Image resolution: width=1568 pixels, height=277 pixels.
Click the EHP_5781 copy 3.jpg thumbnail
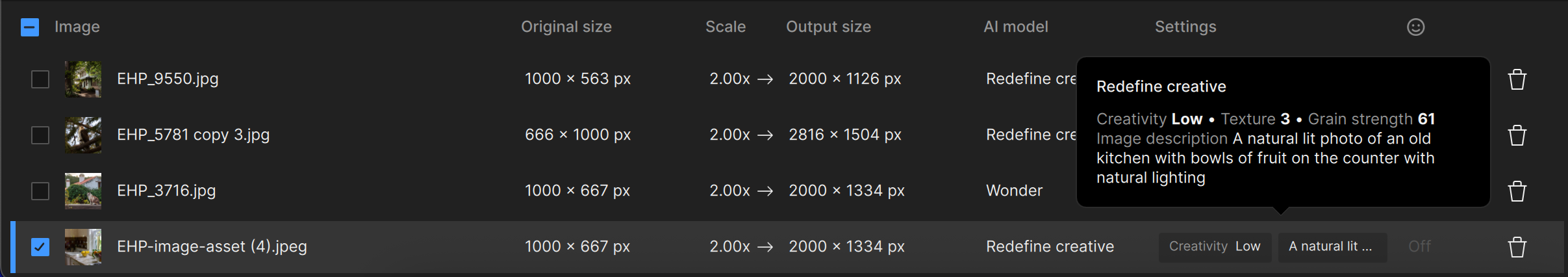point(83,135)
